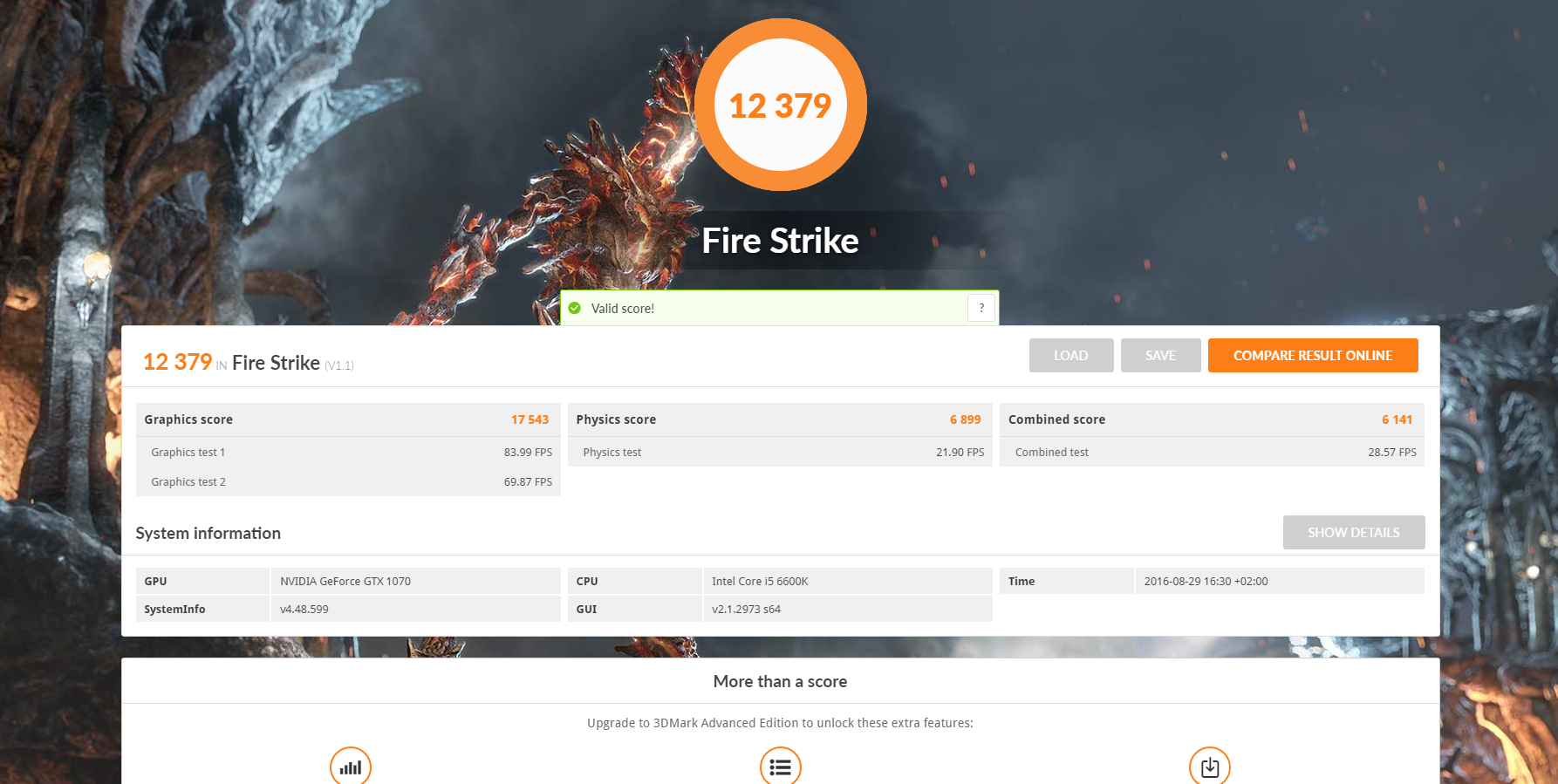
Task: Click the Fire Strike title banner
Action: click(x=781, y=241)
